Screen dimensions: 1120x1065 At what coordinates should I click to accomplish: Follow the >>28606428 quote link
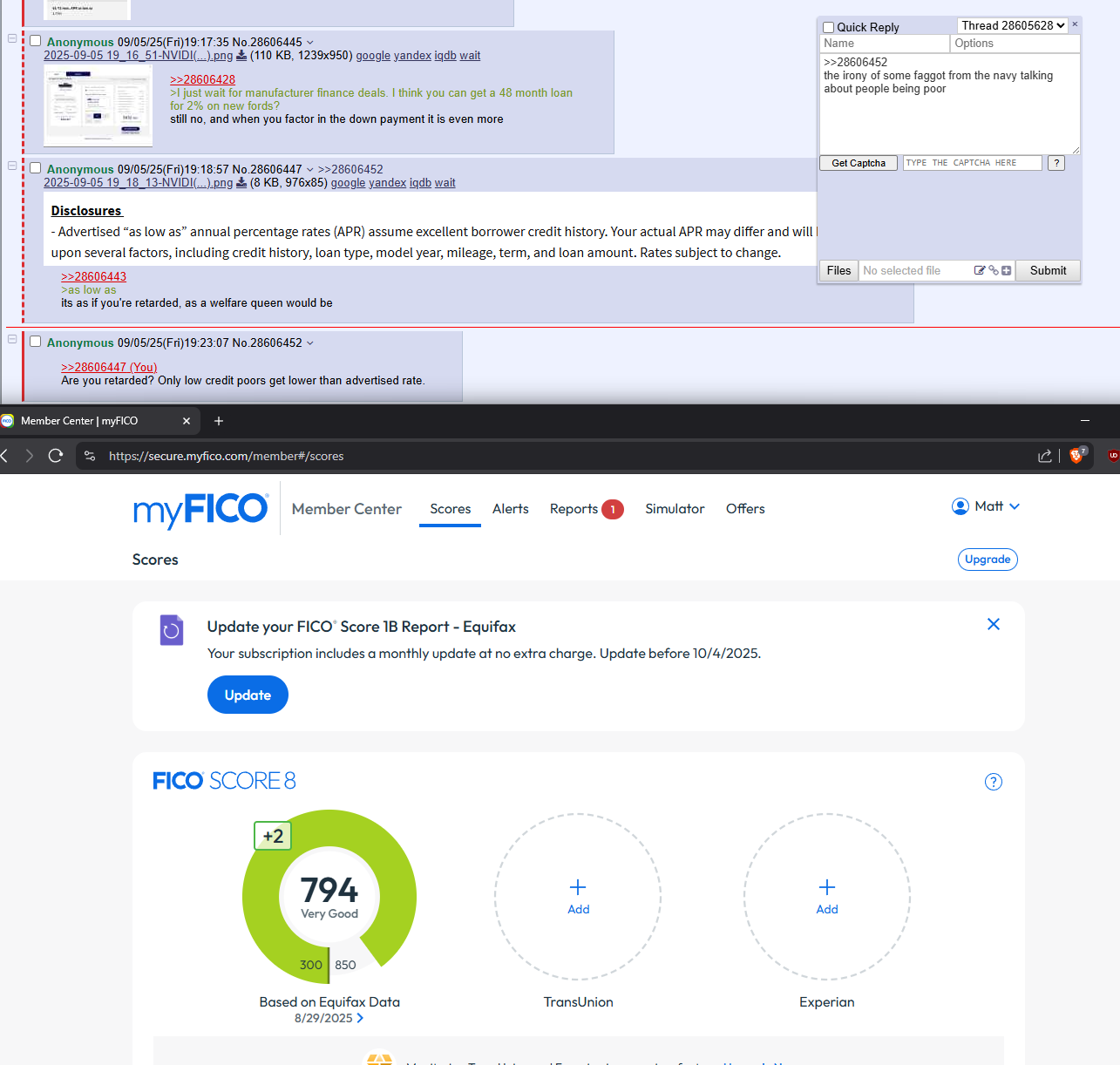click(x=202, y=80)
